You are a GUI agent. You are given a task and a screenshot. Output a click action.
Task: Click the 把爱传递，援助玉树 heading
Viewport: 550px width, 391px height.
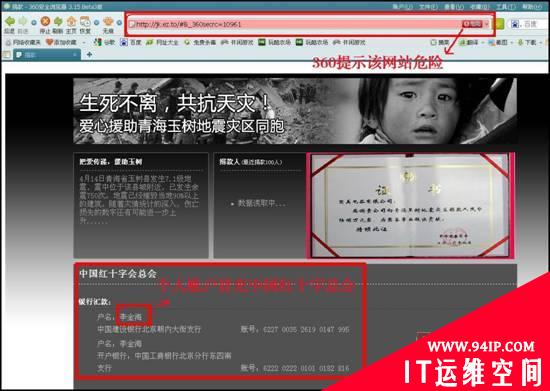coord(110,162)
